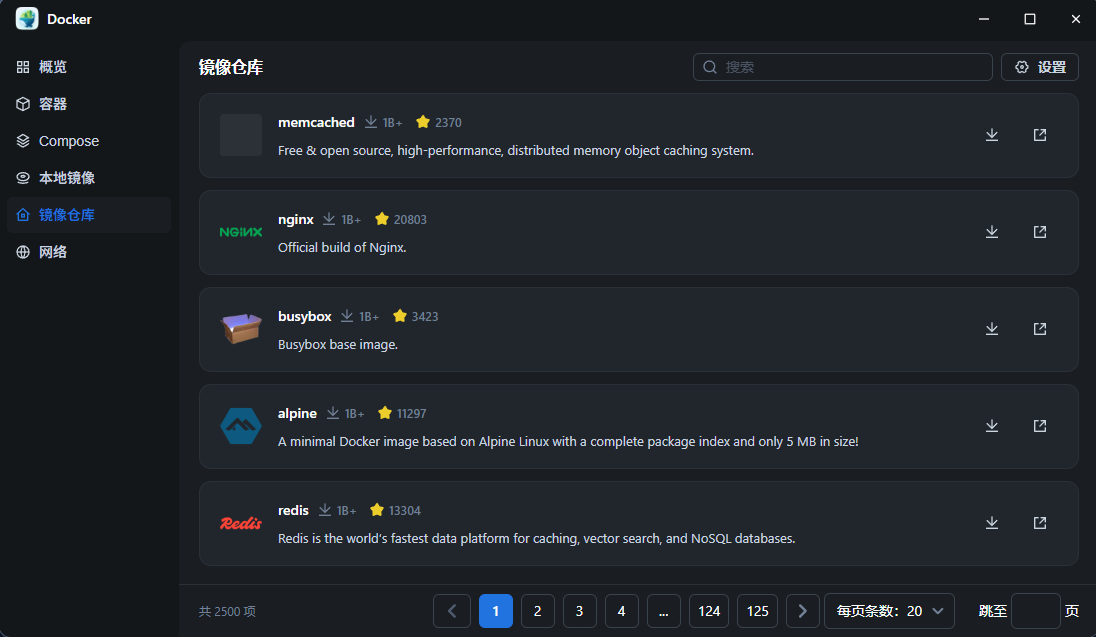Screen dimensions: 1096x637
Task: Click the 跳至 page number input
Action: (1035, 611)
